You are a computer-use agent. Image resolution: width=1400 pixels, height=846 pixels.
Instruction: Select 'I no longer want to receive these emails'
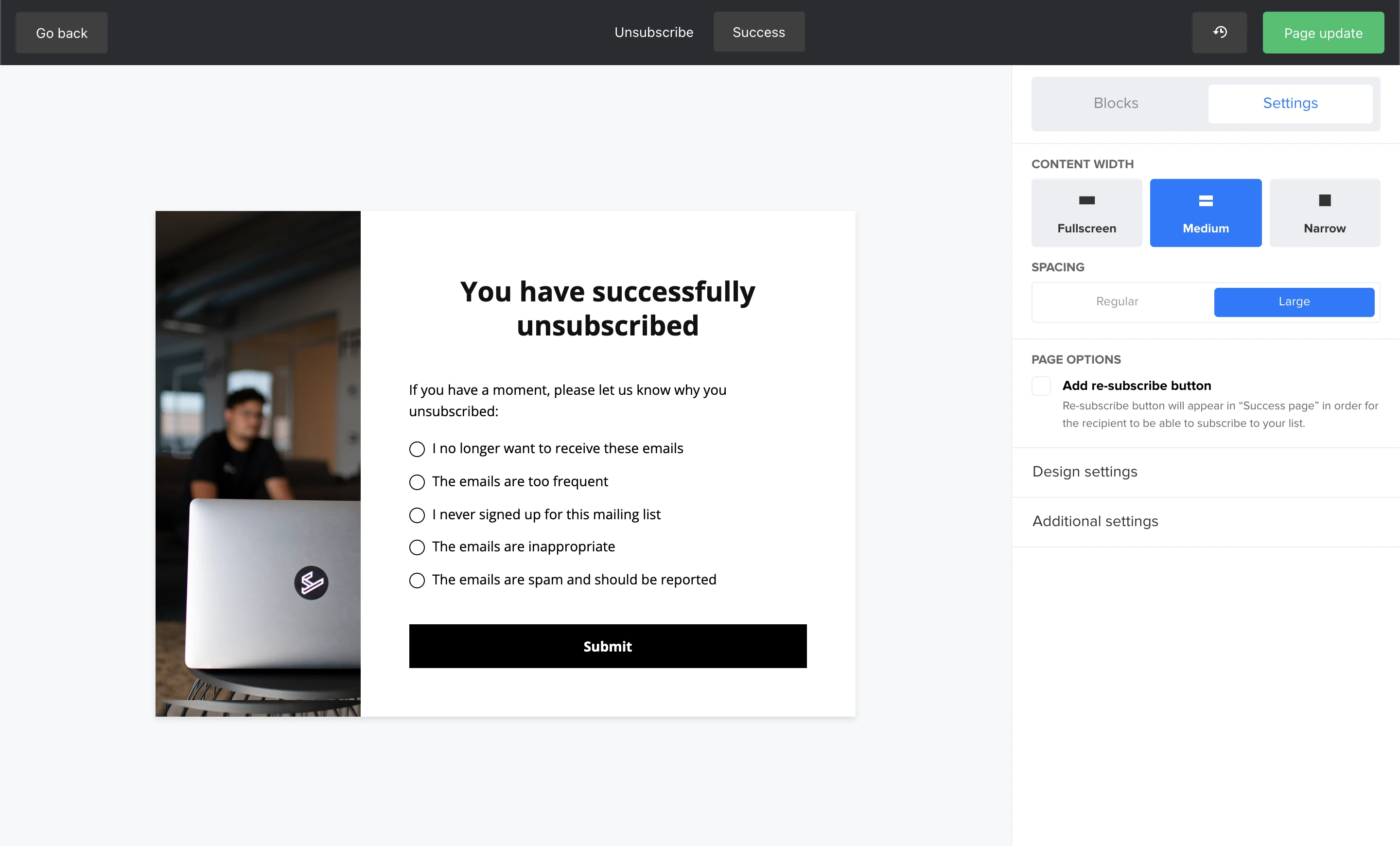tap(417, 449)
